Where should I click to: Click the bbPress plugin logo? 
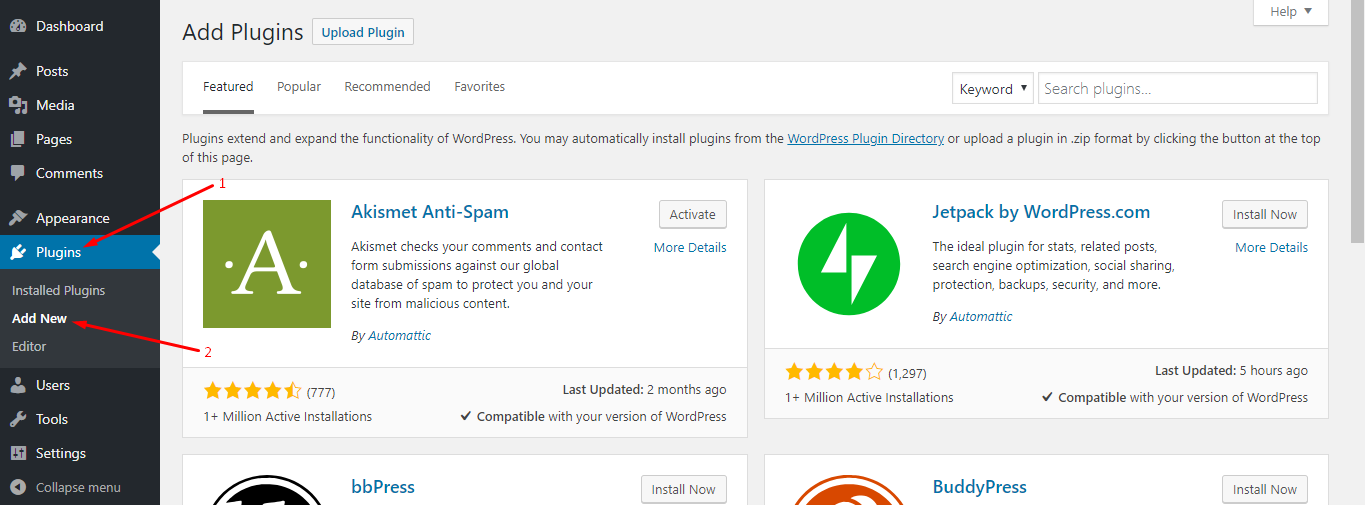267,490
